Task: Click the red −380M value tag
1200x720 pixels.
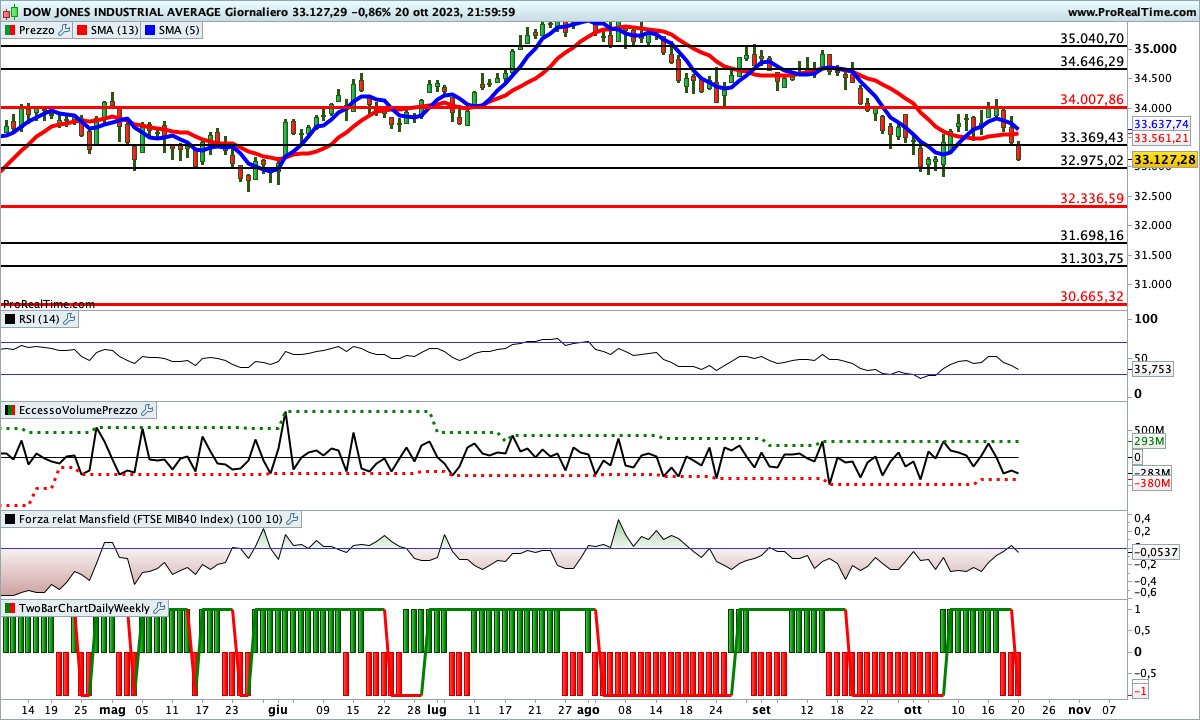Action: (1150, 484)
